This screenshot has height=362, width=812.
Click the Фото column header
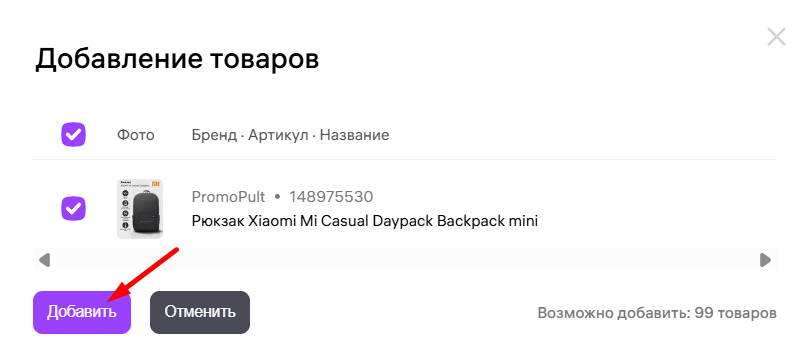(x=136, y=136)
